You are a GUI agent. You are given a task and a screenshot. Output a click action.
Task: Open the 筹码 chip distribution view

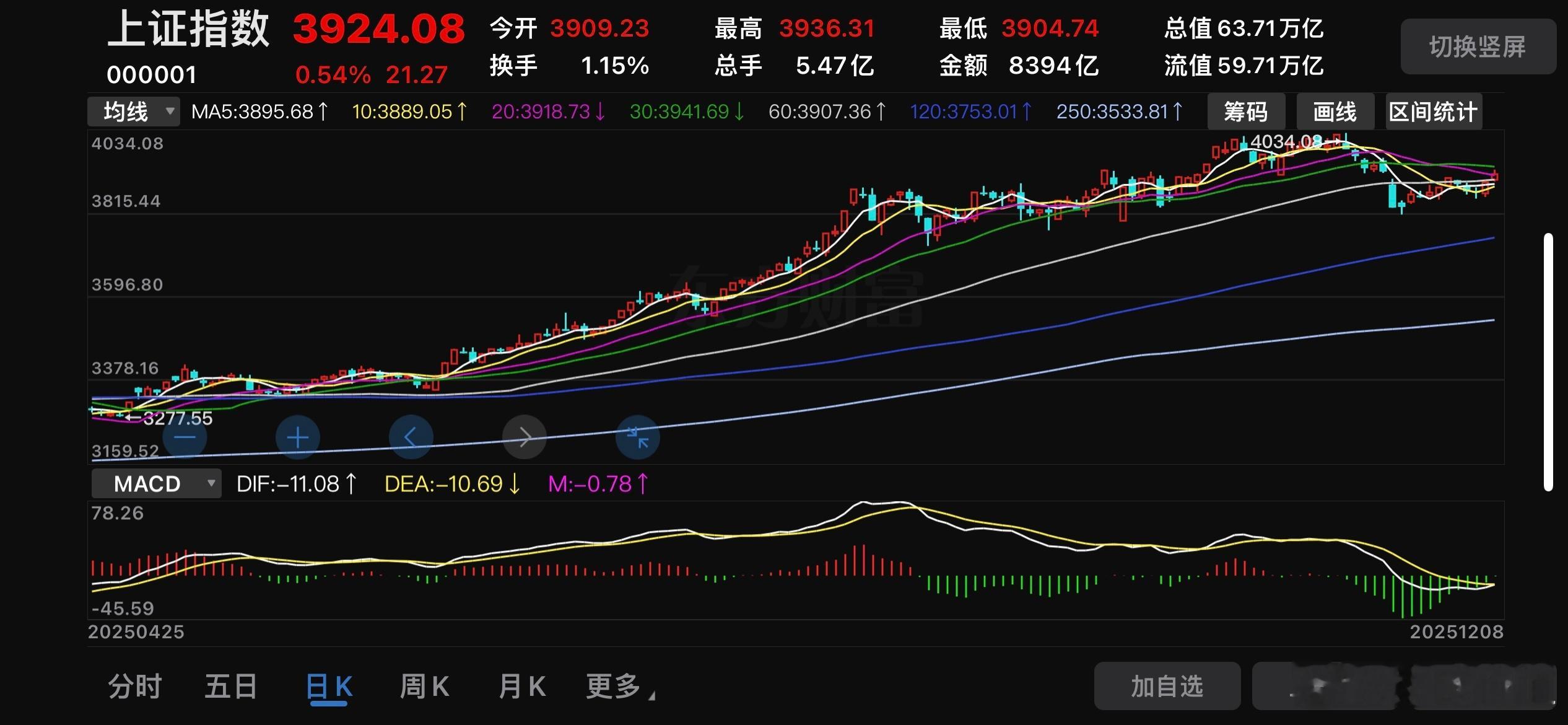pos(1246,112)
